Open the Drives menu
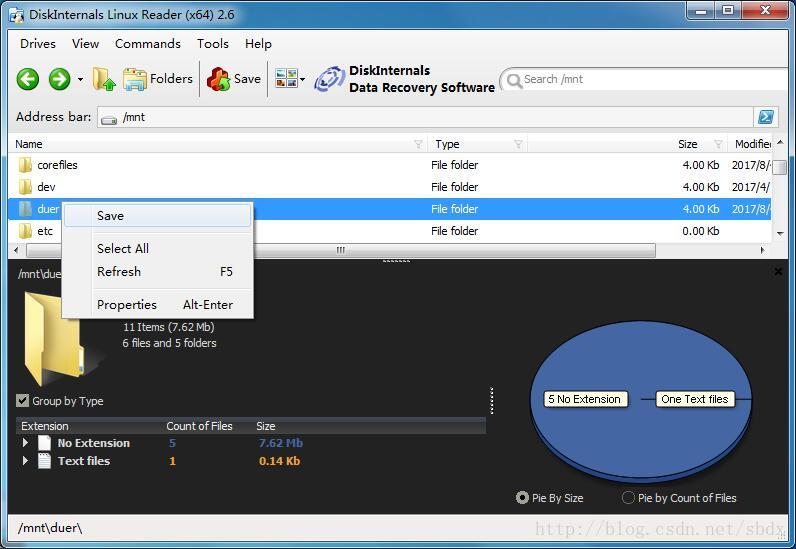Image resolution: width=796 pixels, height=549 pixels. click(38, 44)
